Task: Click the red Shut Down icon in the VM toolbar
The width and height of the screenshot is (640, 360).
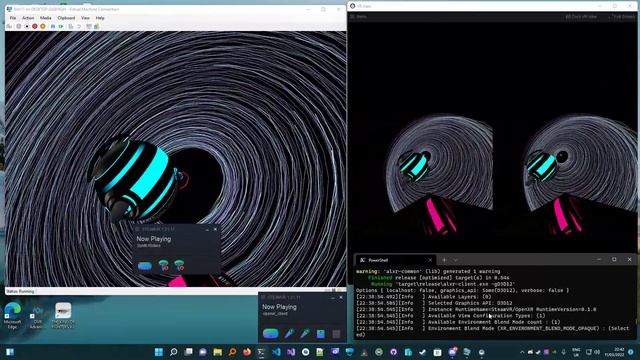Action: (x=35, y=27)
